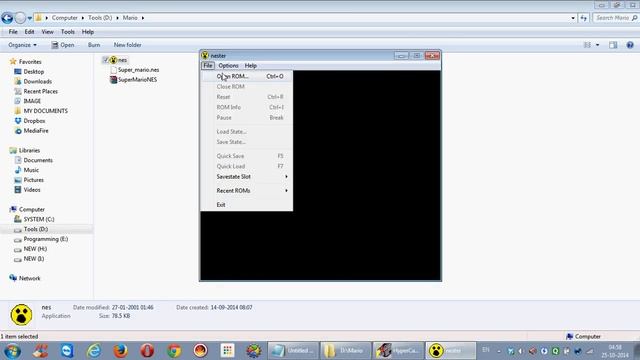Viewport: 640px width, 360px height.
Task: Open recent locations dropdown arrow
Action: pyautogui.click(x=30, y=18)
